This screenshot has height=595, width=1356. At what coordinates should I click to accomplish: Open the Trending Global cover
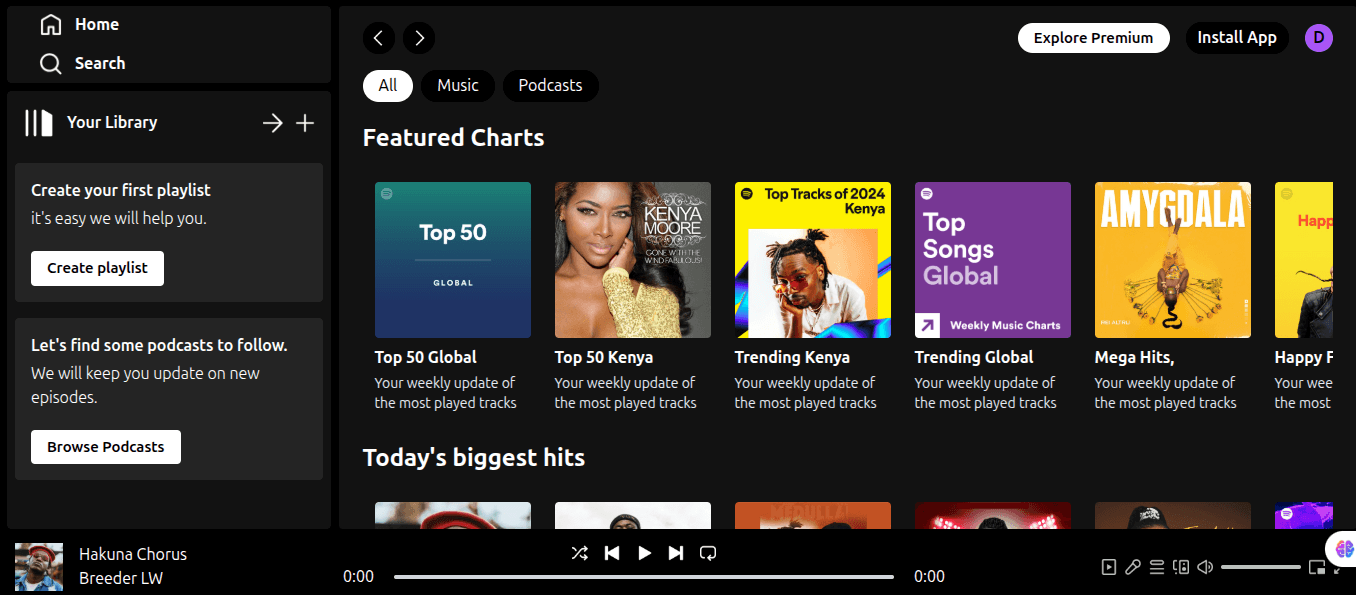pos(993,260)
